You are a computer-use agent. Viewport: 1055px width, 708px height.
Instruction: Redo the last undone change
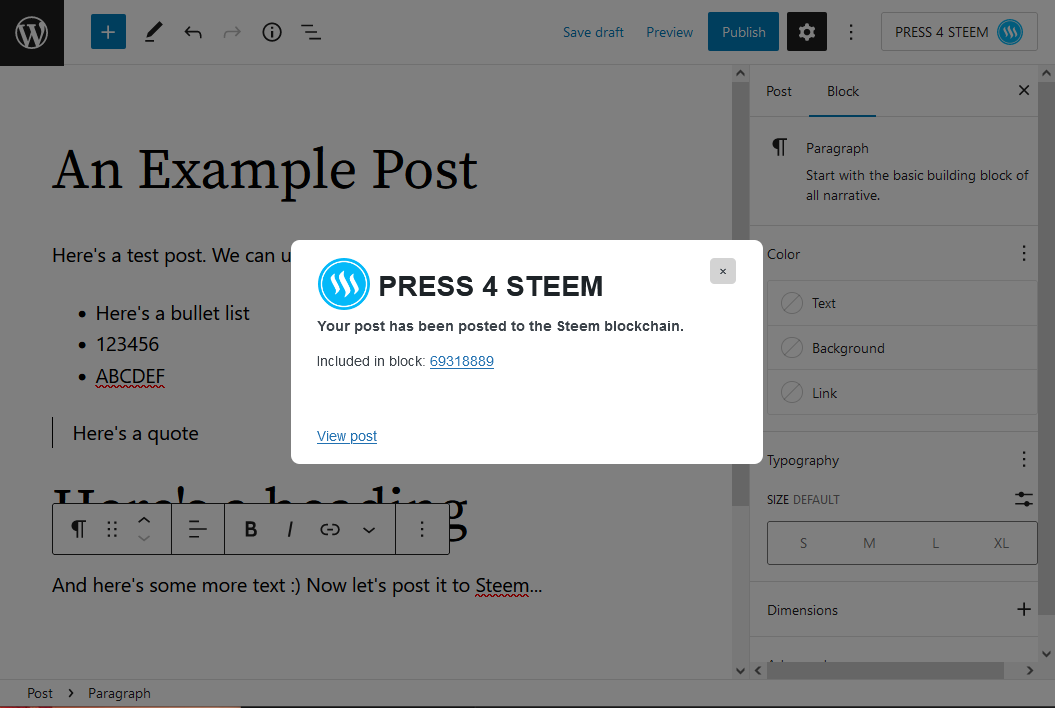click(x=232, y=32)
